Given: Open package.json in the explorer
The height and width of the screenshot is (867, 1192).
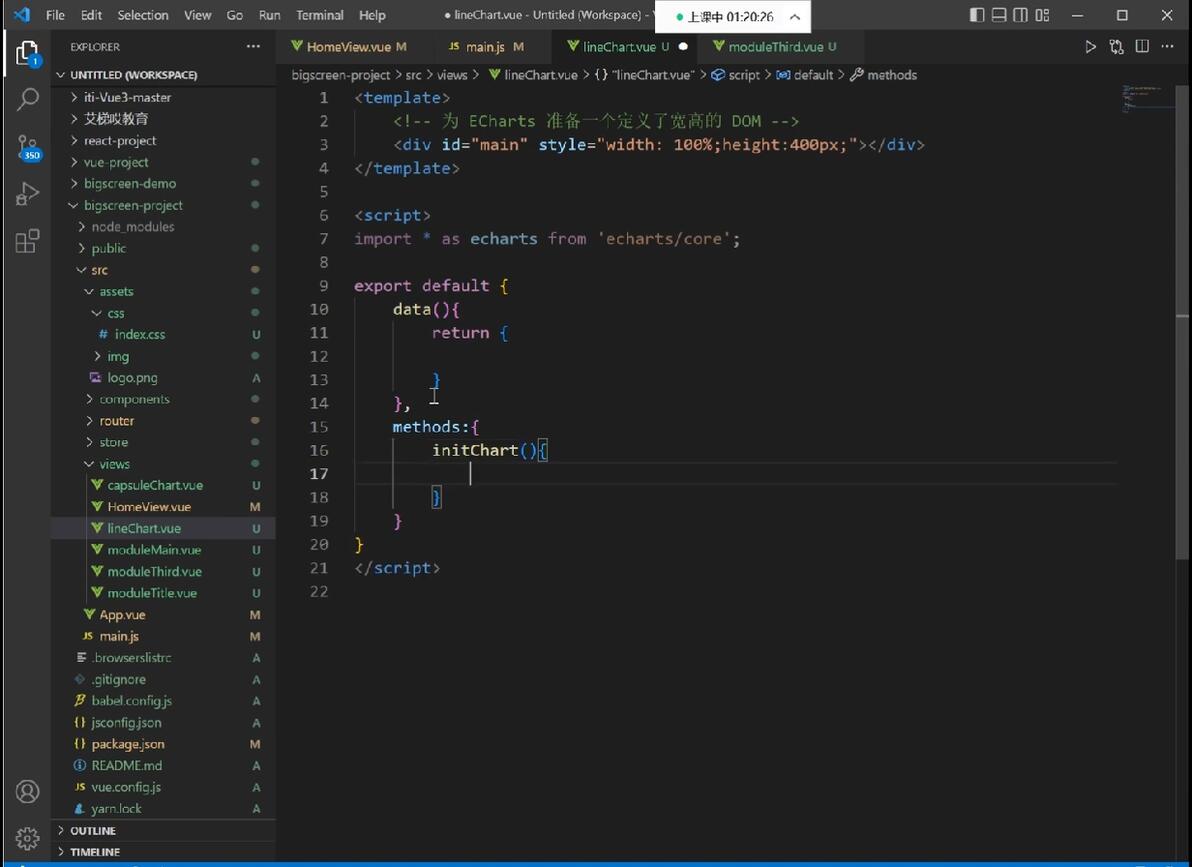Looking at the screenshot, I should (x=128, y=744).
